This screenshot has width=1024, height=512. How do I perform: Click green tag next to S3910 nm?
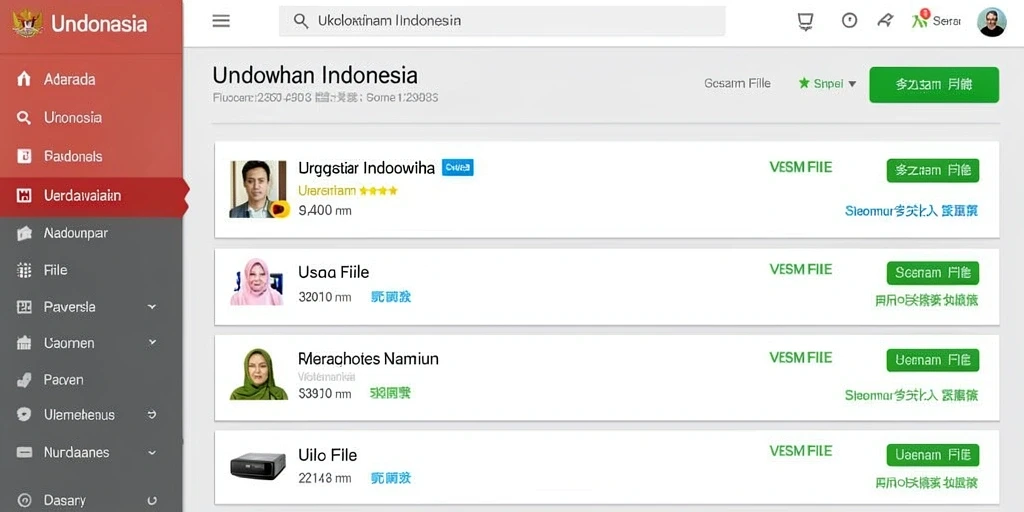click(391, 393)
